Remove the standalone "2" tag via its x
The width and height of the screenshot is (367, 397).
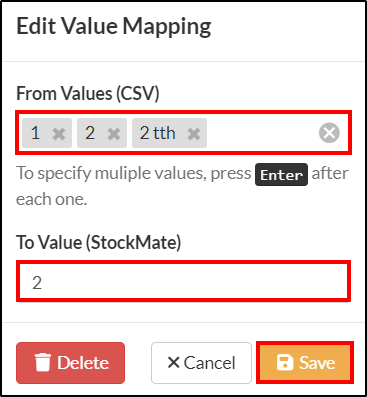114,134
